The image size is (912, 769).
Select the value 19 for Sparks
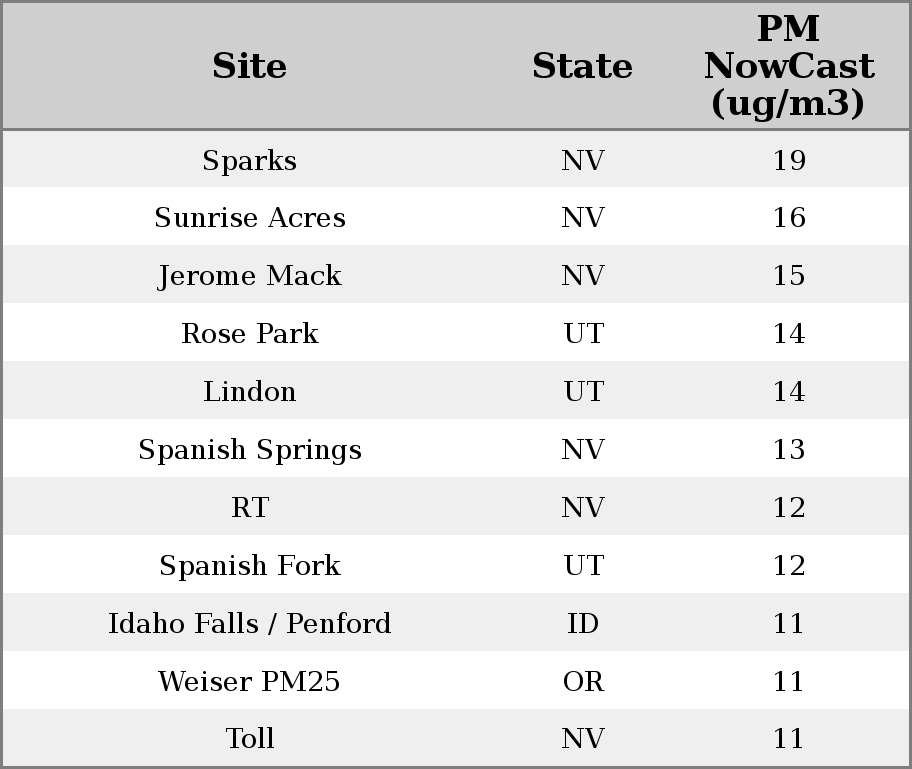(x=789, y=161)
